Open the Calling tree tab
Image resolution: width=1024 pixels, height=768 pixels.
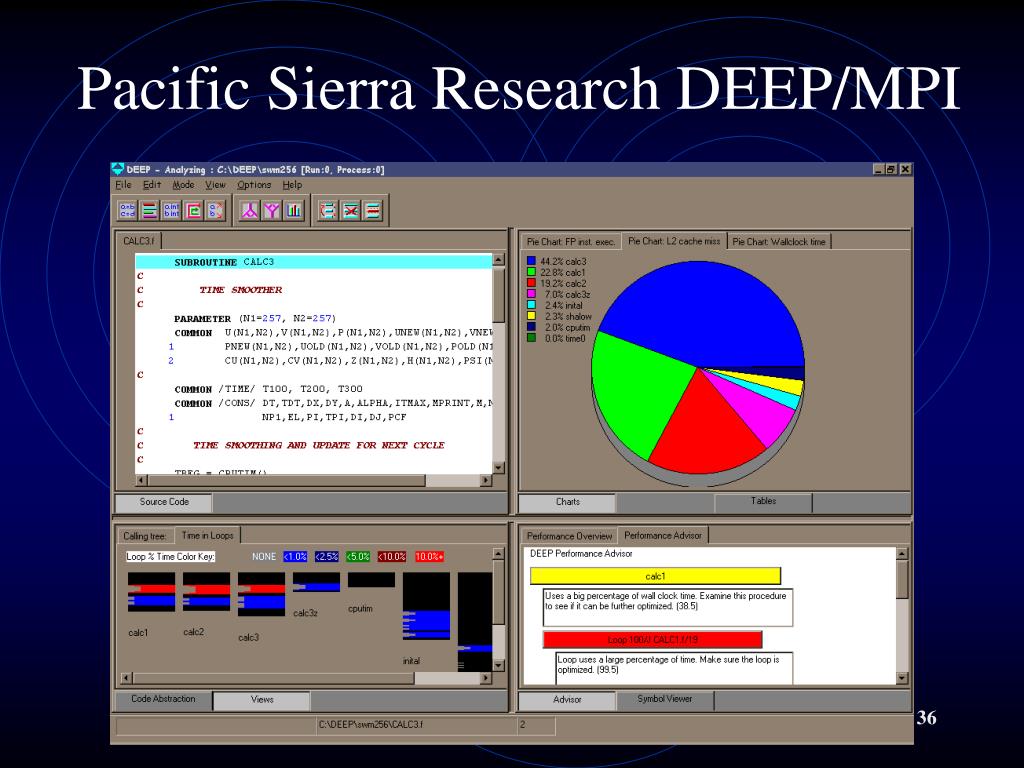click(145, 536)
